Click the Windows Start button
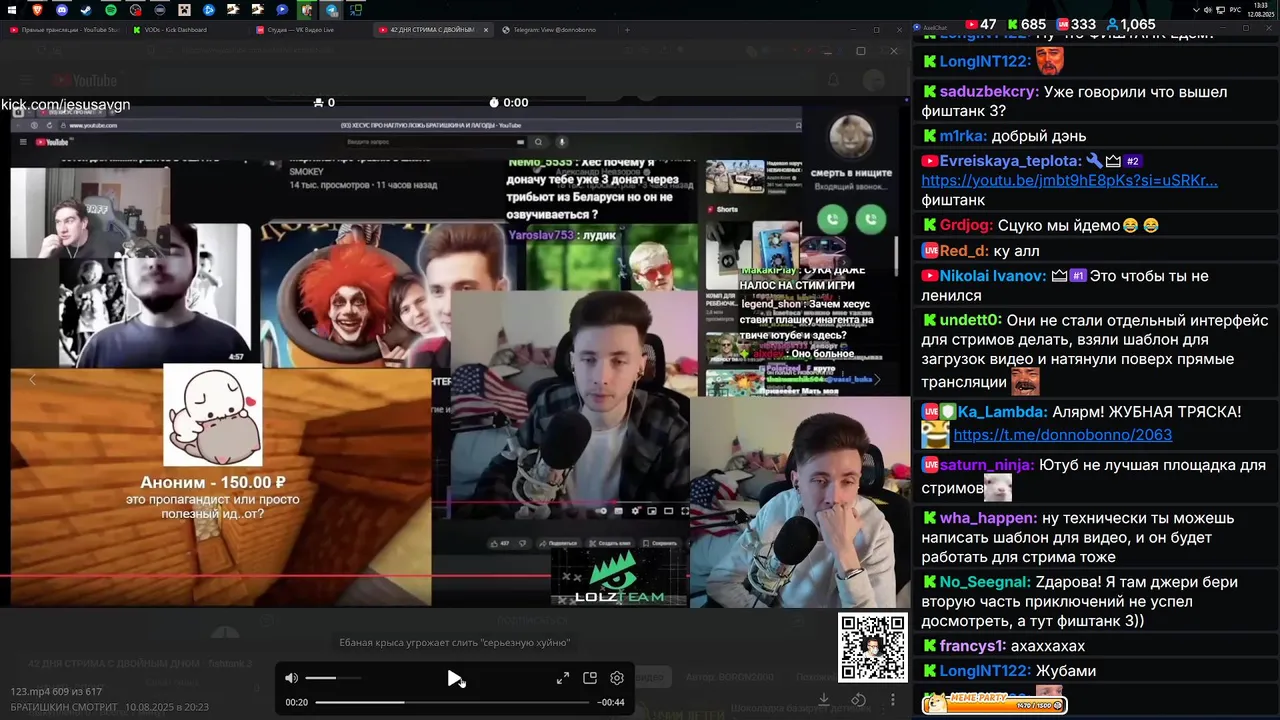Viewport: 1280px width, 720px height. [12, 9]
